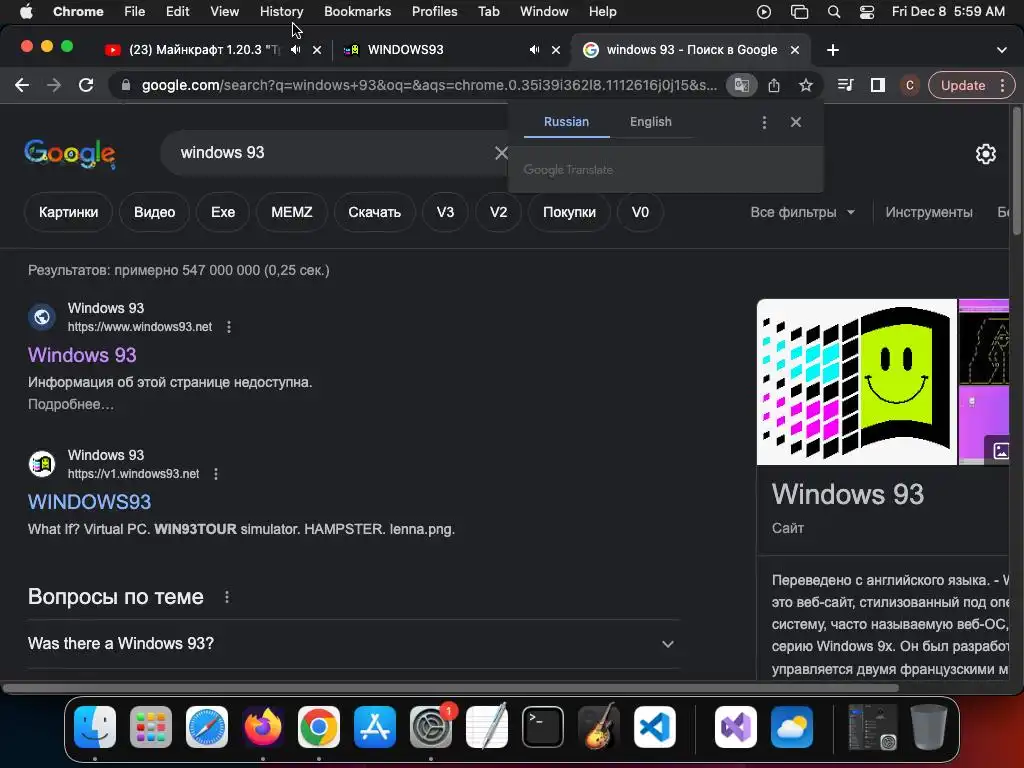Click the vertical page scrollbar
1024x768 pixels.
click(x=1017, y=170)
